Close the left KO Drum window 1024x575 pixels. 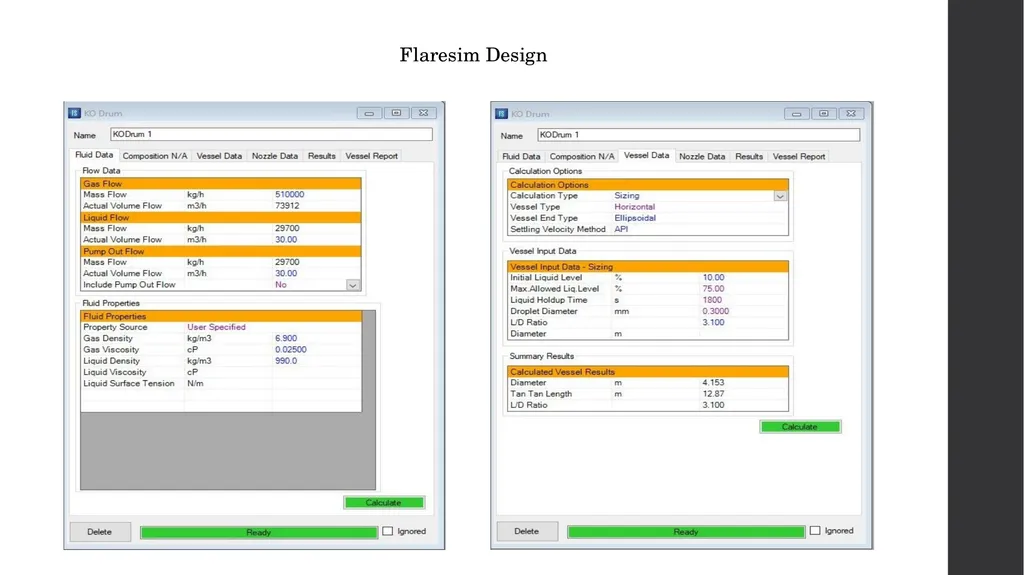424,113
